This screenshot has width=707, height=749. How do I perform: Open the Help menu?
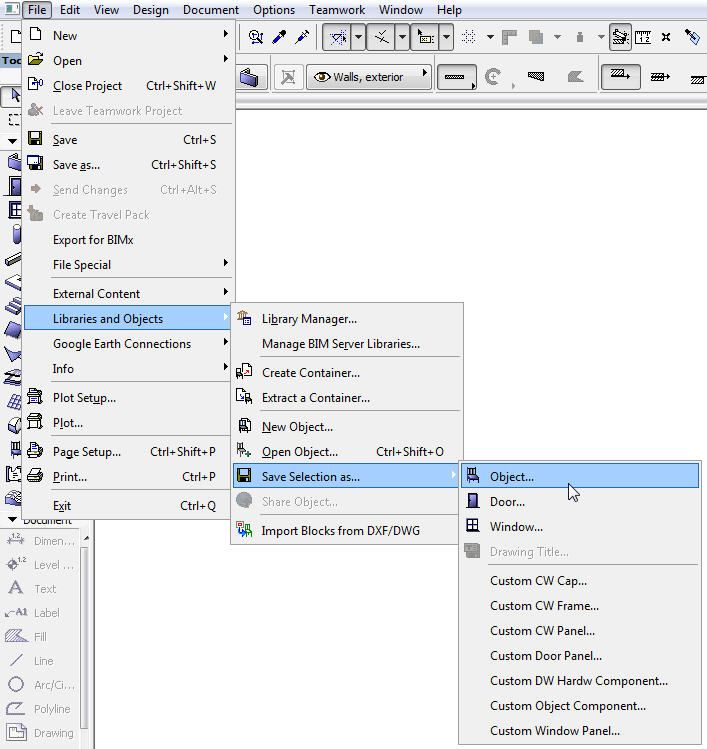[449, 10]
